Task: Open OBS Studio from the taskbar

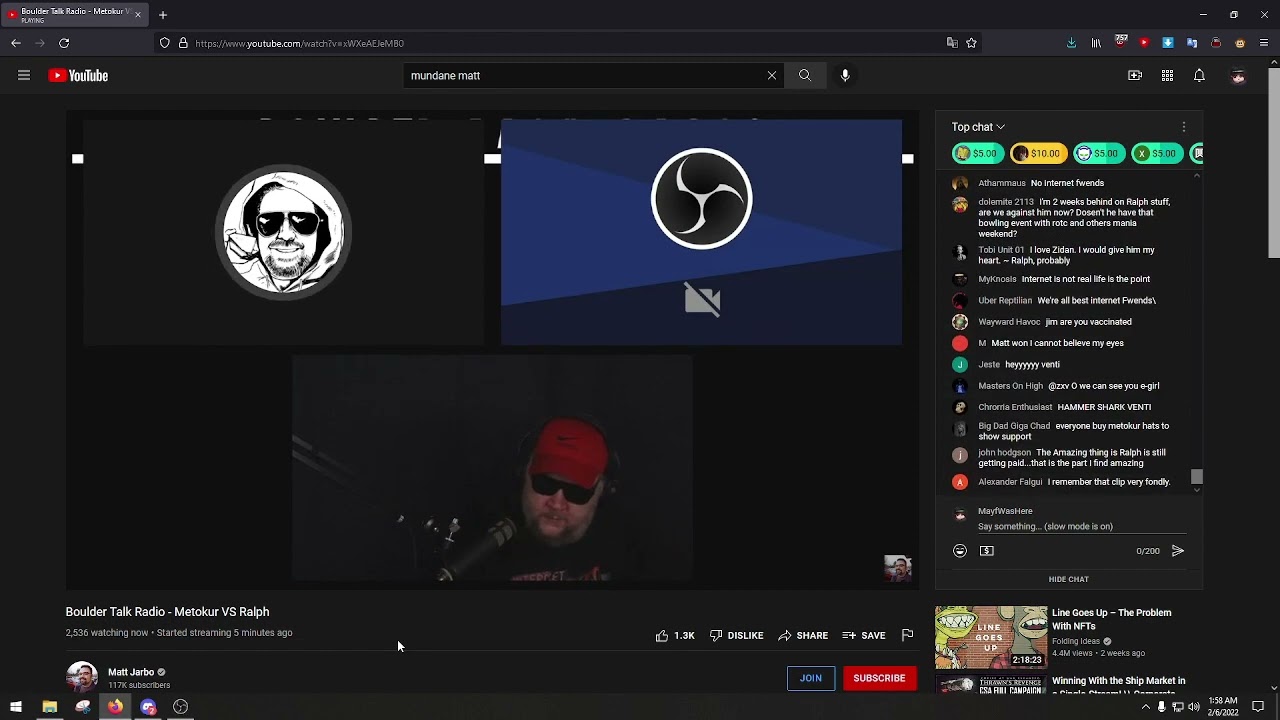Action: pyautogui.click(x=181, y=707)
